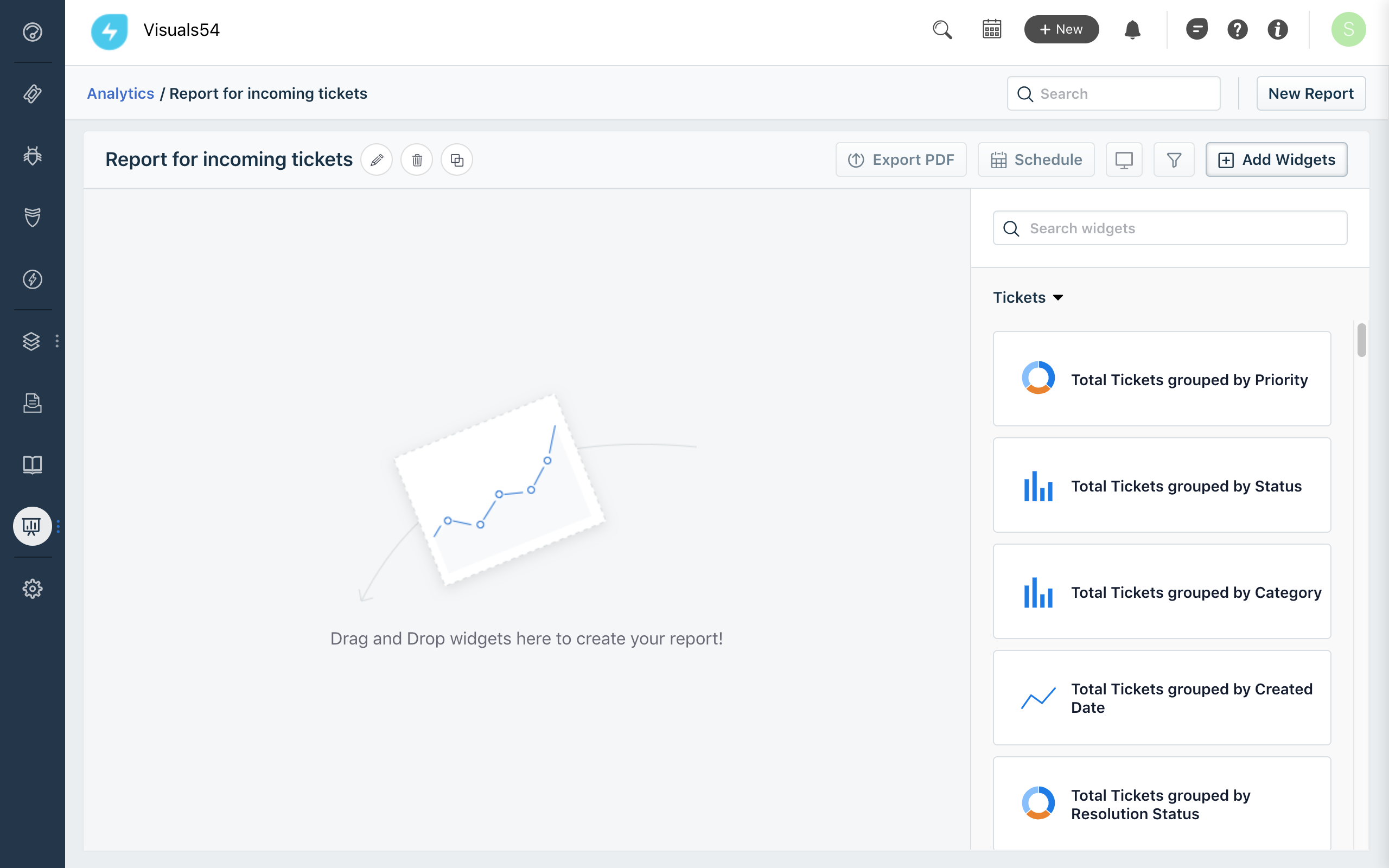Open Admin settings gear in sidebar
Screen dimensions: 1389x868
[x=32, y=589]
